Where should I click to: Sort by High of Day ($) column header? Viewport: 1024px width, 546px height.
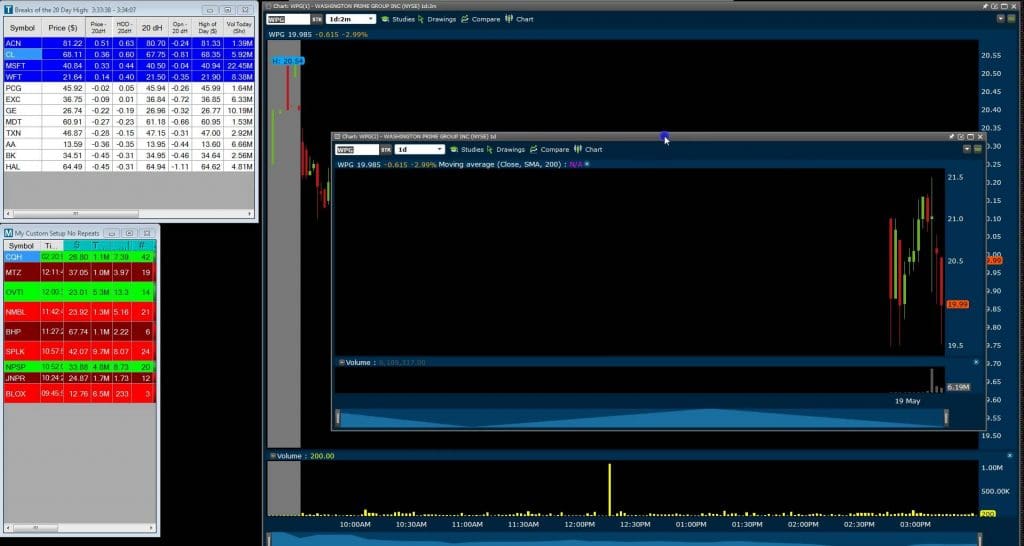(208, 27)
